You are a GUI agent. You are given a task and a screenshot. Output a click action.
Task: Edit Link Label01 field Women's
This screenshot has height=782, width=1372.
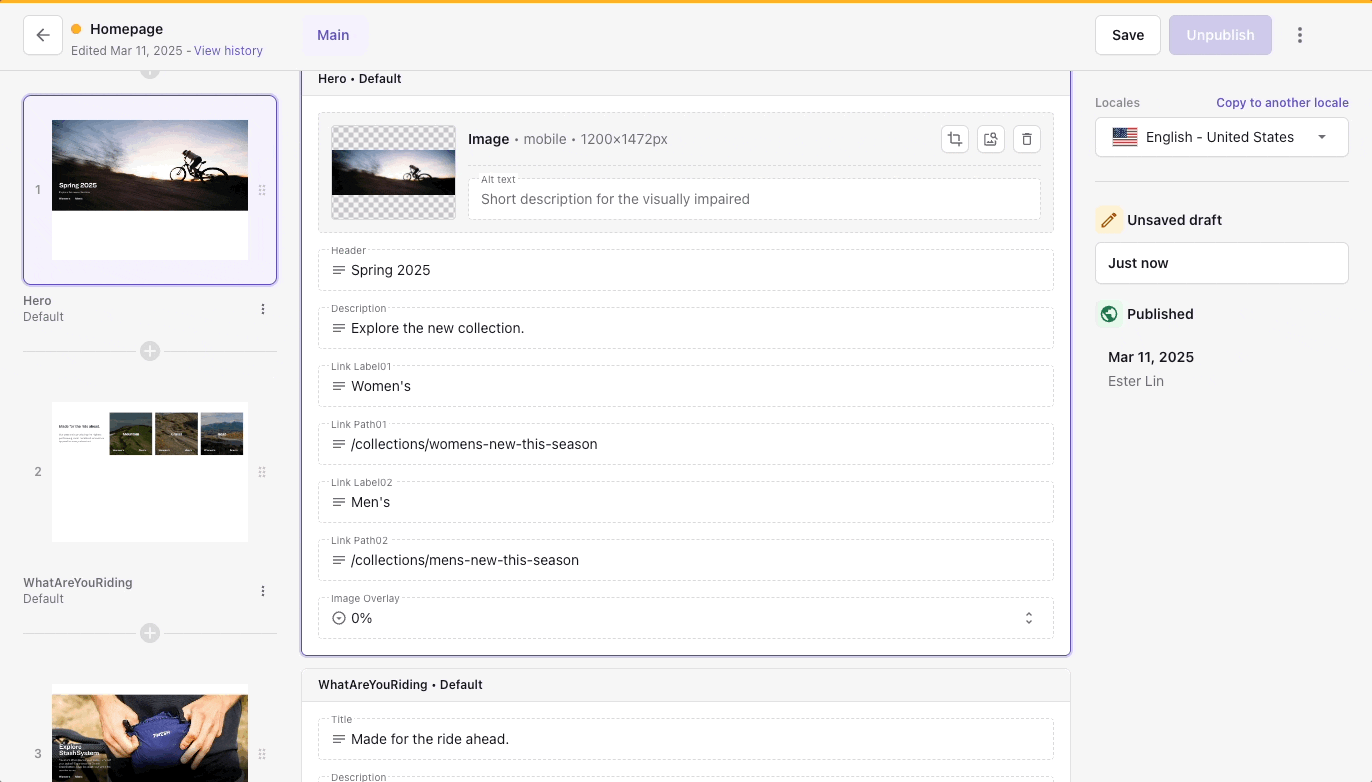pos(686,386)
